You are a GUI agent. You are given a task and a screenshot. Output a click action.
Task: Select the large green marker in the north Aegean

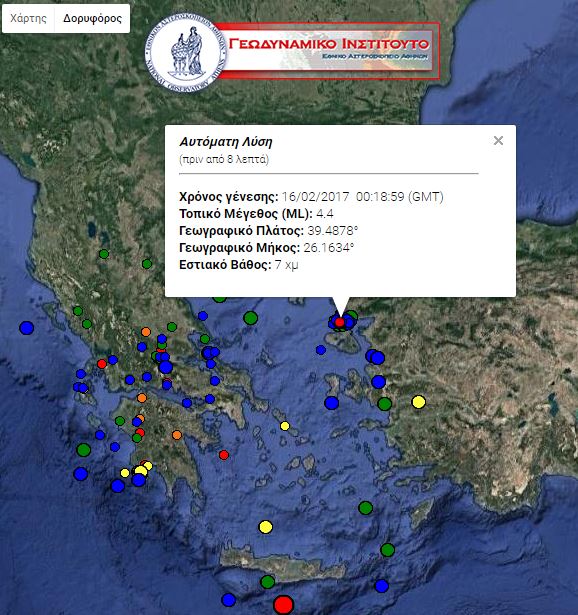click(x=251, y=318)
